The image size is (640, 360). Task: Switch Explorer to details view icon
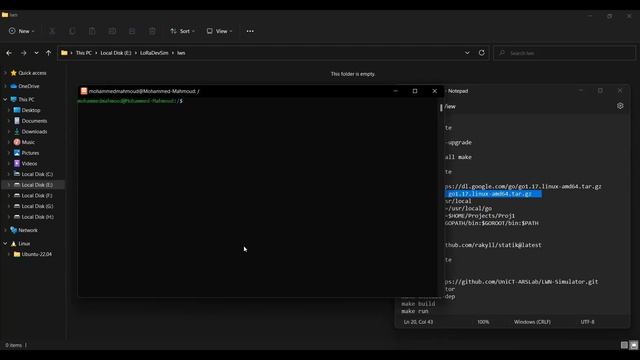[624, 345]
